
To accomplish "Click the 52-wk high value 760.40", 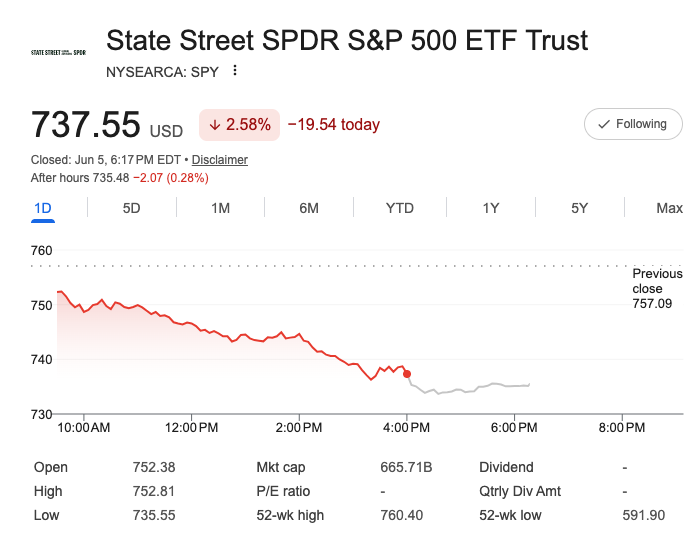I will [x=402, y=515].
